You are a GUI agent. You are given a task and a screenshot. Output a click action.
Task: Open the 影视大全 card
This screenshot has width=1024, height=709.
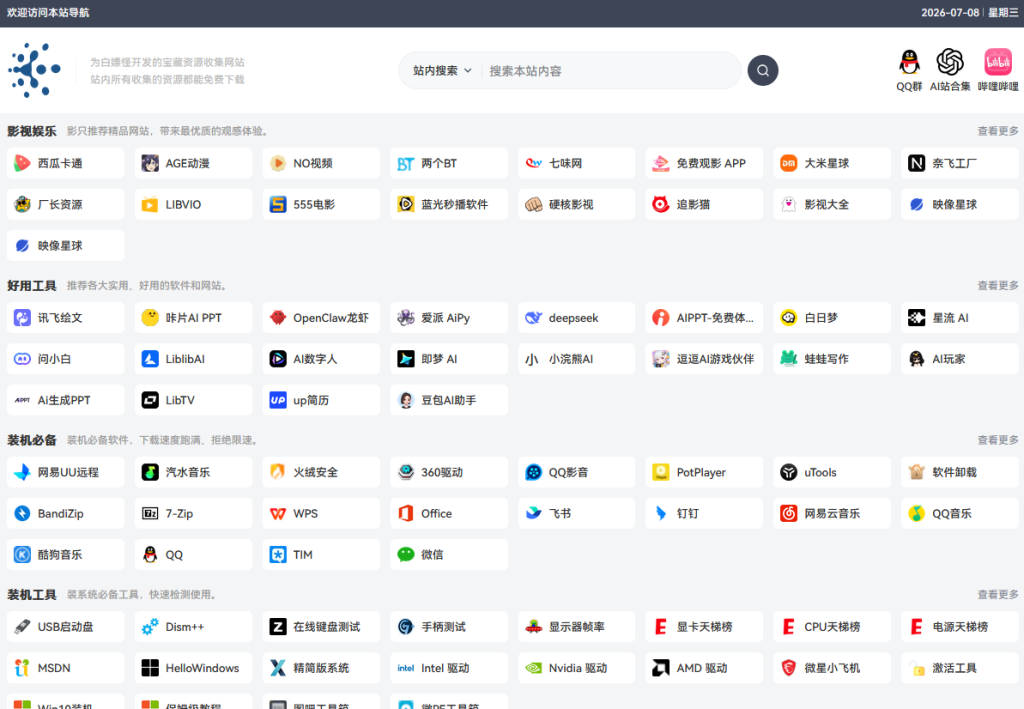pos(832,204)
